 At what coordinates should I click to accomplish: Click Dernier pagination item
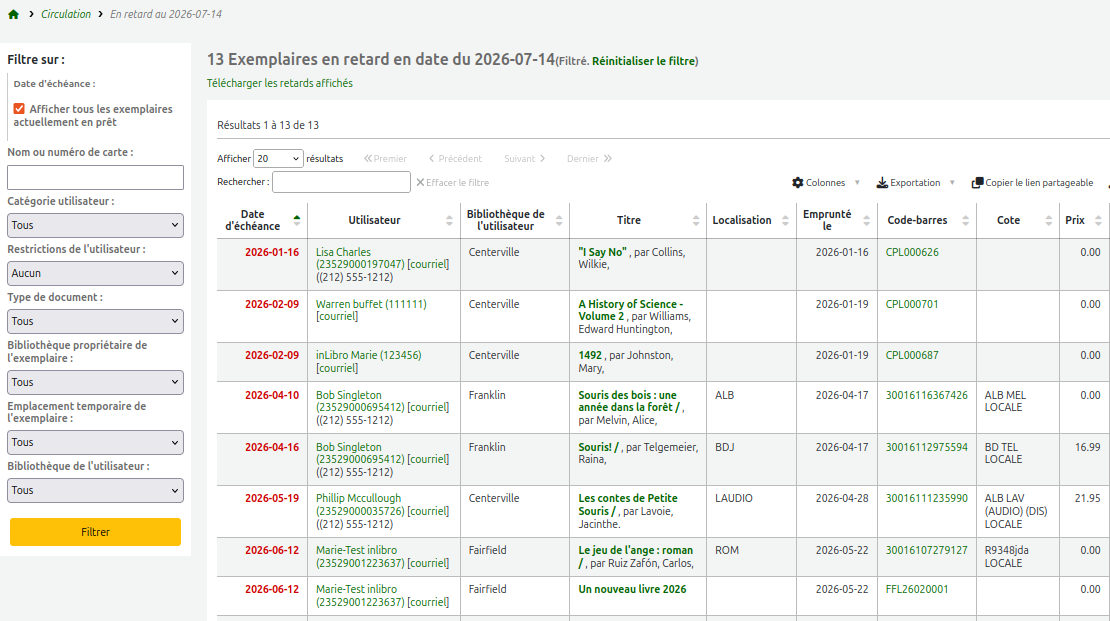click(x=589, y=159)
